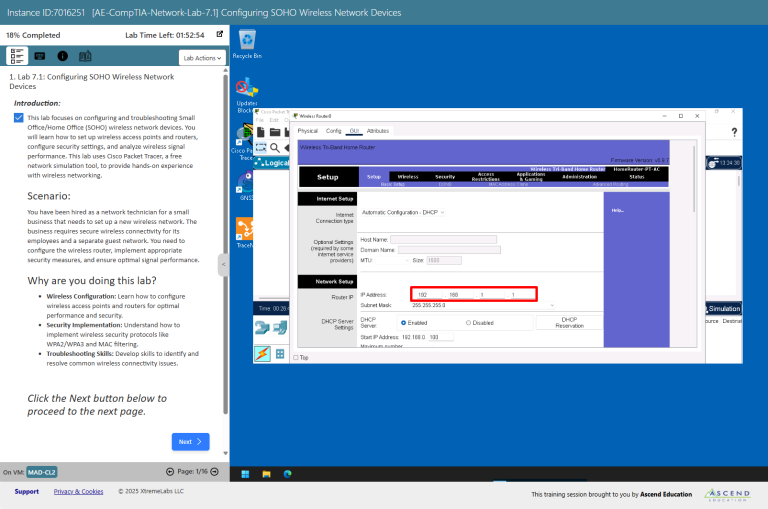Viewport: 768px width, 509px height.
Task: Switch to the Physical tab
Action: pyautogui.click(x=308, y=131)
